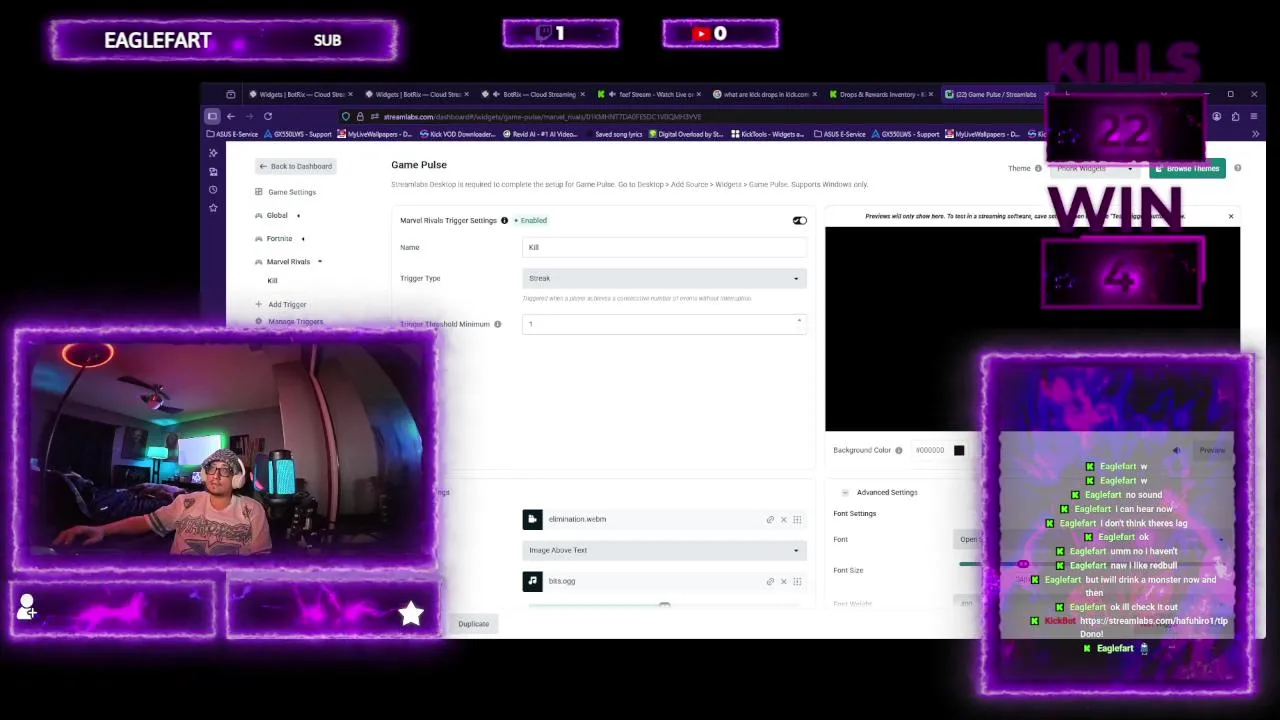Show info for Marvel Rivals Trigger Settings
The width and height of the screenshot is (1280, 720).
(504, 220)
